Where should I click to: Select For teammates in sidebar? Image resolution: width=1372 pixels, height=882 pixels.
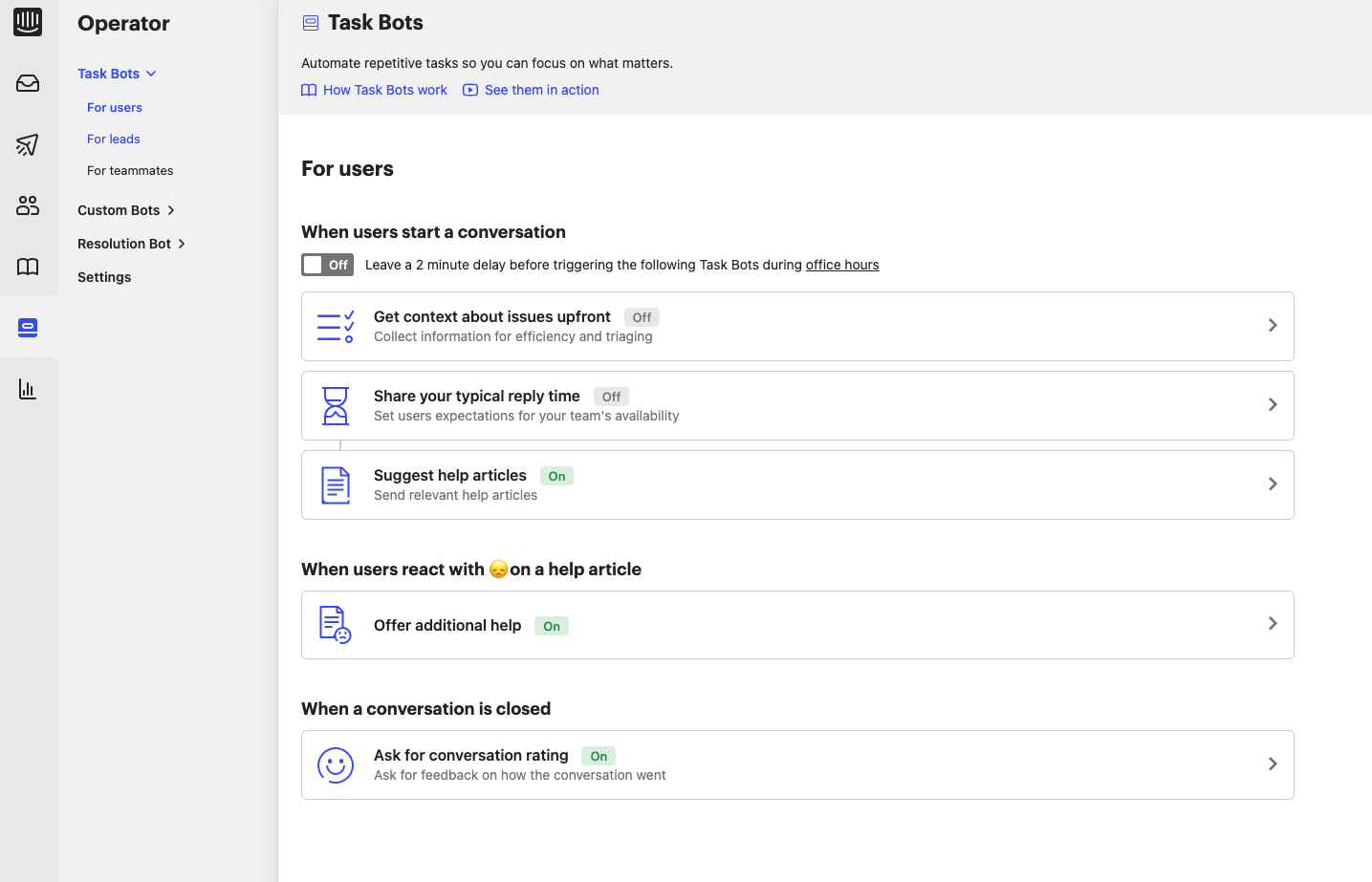[130, 171]
